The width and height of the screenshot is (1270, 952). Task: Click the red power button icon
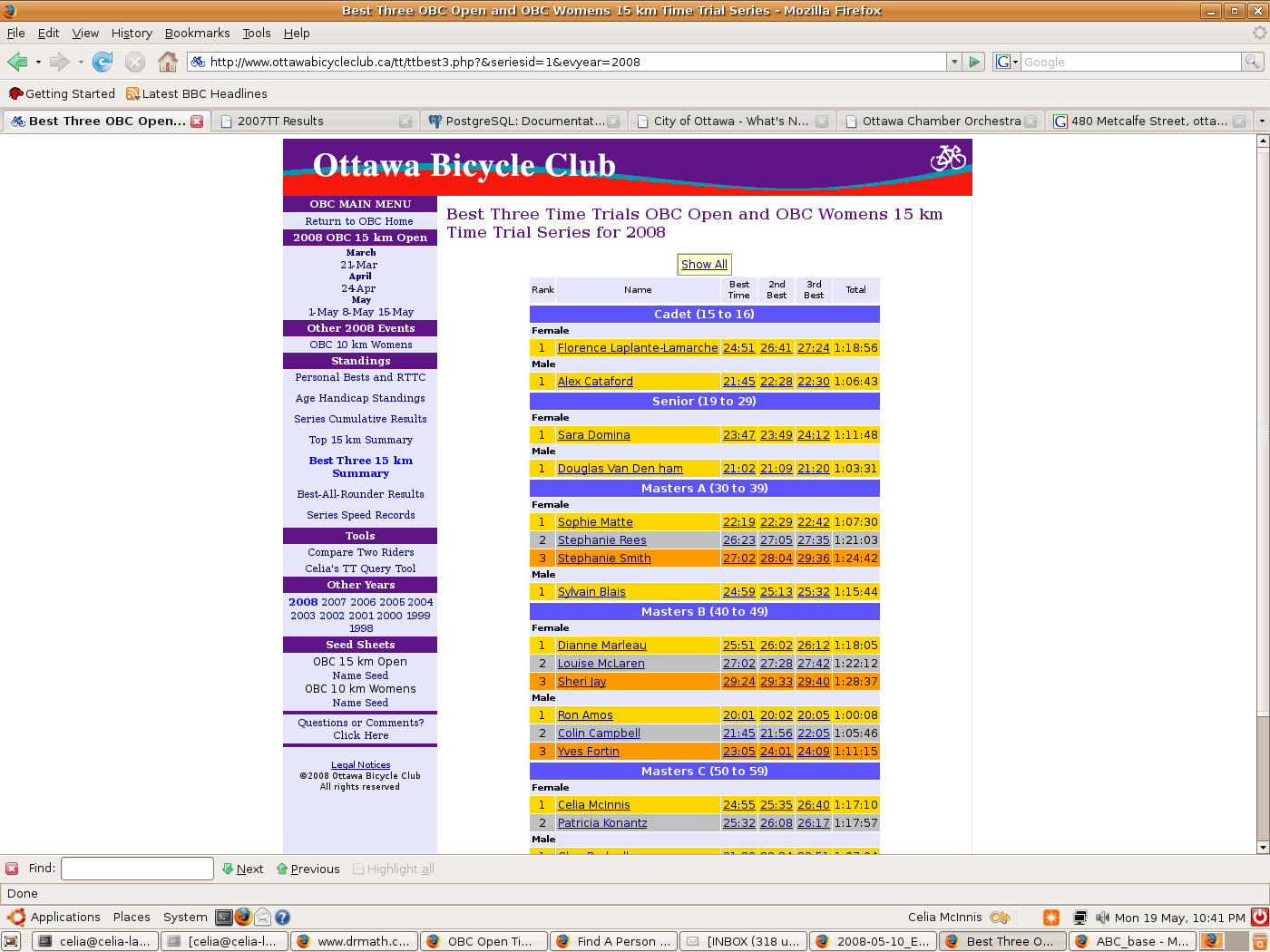pyautogui.click(x=1259, y=917)
